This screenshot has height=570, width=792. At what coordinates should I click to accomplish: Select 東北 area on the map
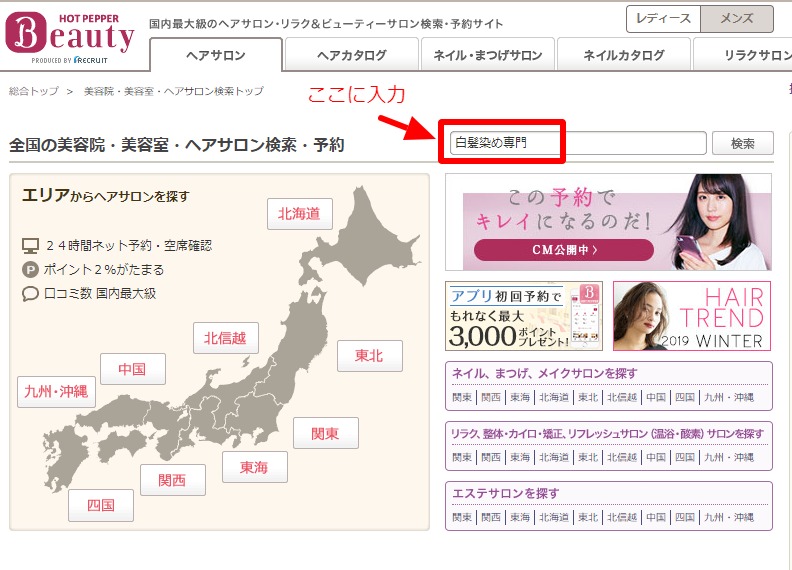pyautogui.click(x=370, y=356)
